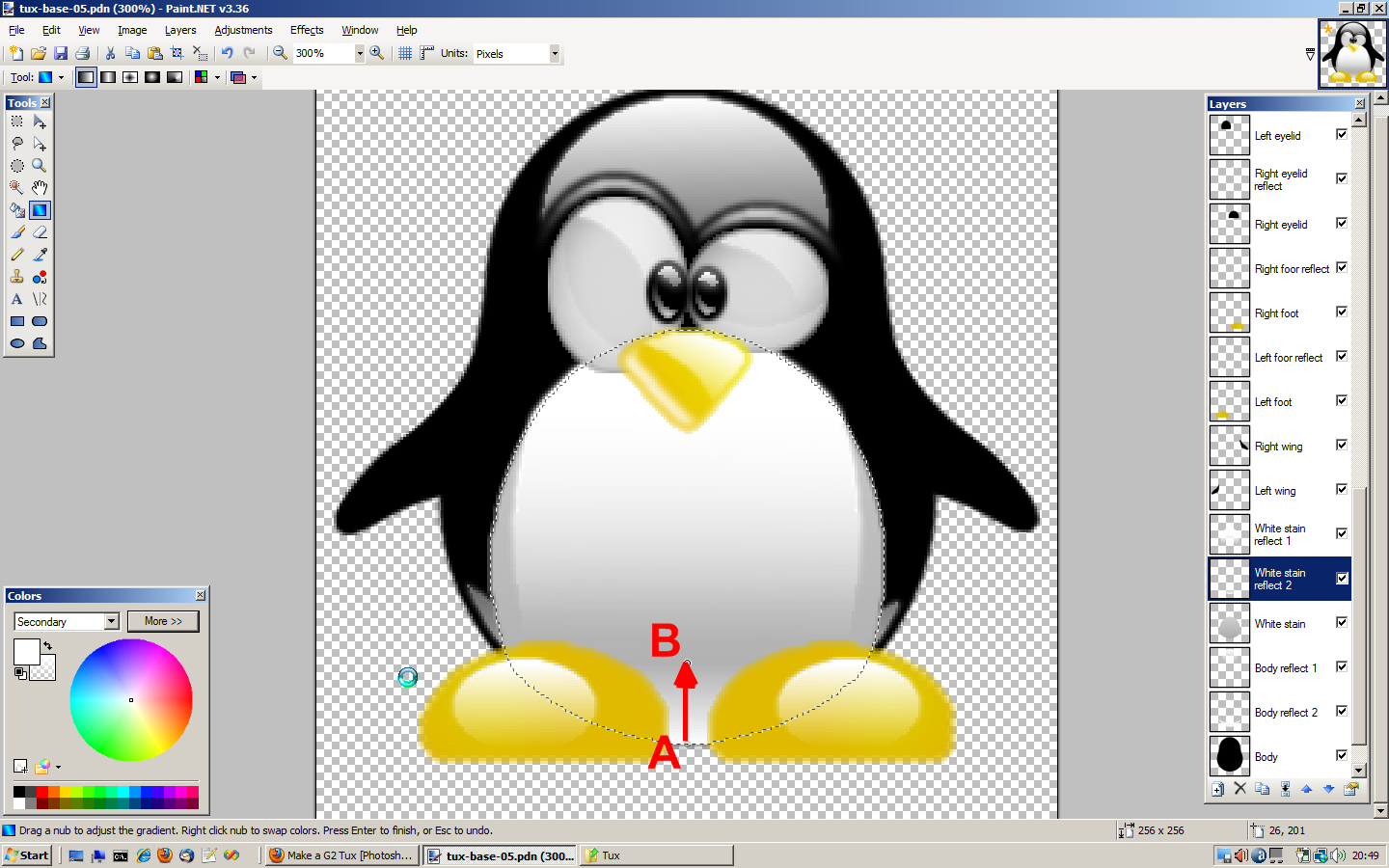The height and width of the screenshot is (868, 1389).
Task: Click the primary white color swatch
Action: point(26,651)
